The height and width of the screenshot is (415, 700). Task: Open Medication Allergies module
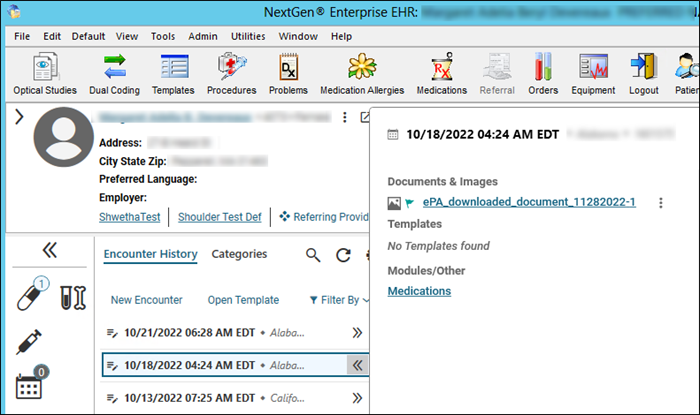pos(362,74)
